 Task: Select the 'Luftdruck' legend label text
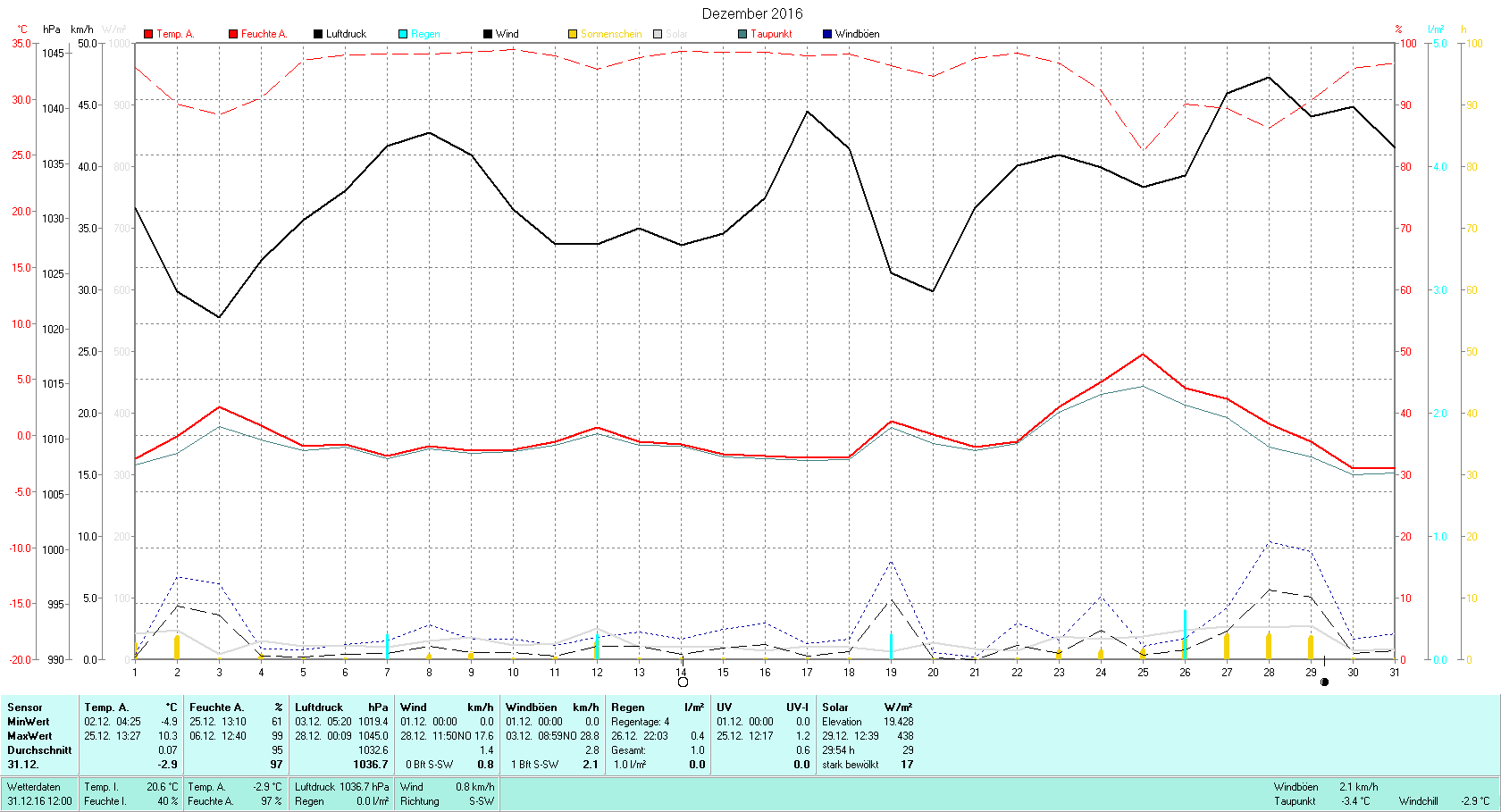point(346,34)
